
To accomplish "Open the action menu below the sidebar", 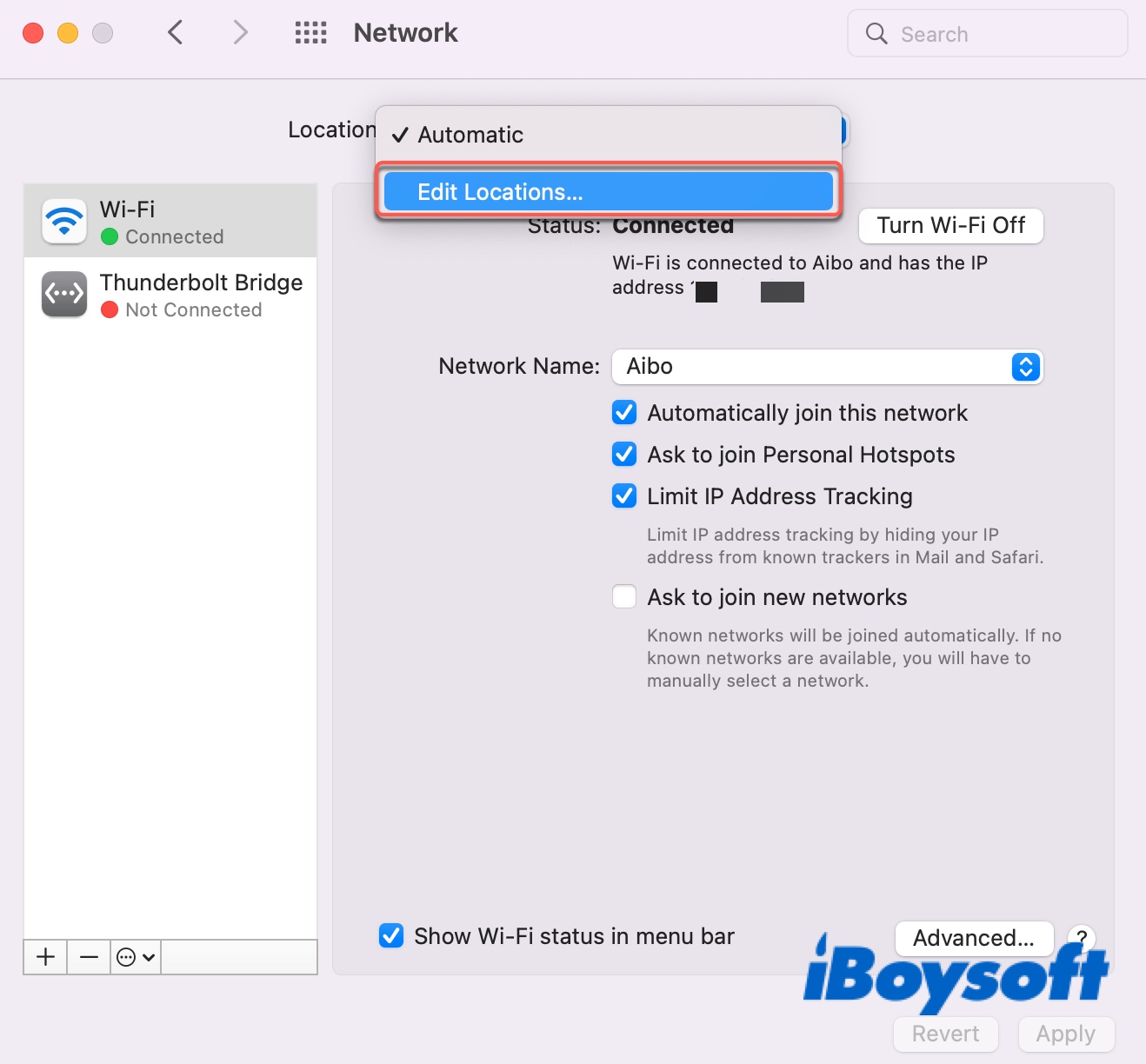I will 135,956.
